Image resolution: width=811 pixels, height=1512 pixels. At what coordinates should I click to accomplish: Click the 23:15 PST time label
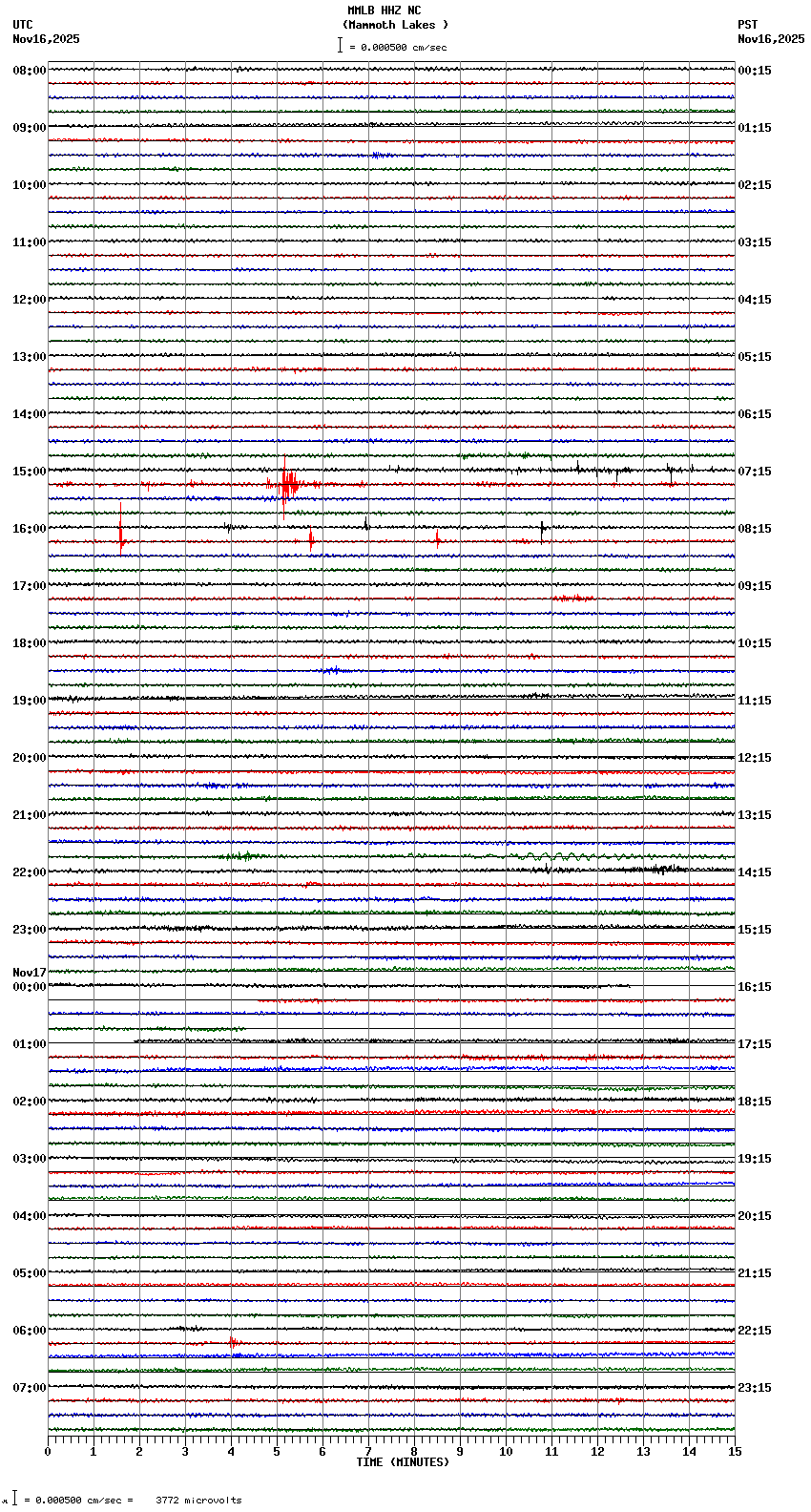755,1388
